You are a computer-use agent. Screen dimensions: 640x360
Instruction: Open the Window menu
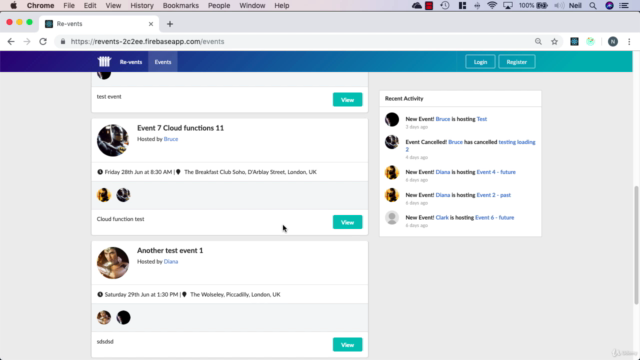click(252, 5)
